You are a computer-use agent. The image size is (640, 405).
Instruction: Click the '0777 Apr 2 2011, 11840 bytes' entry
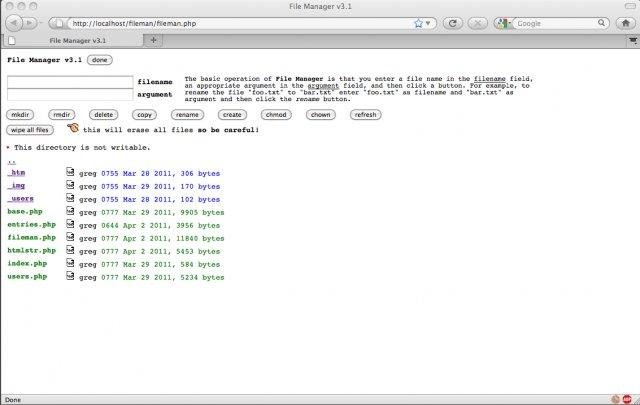click(163, 238)
